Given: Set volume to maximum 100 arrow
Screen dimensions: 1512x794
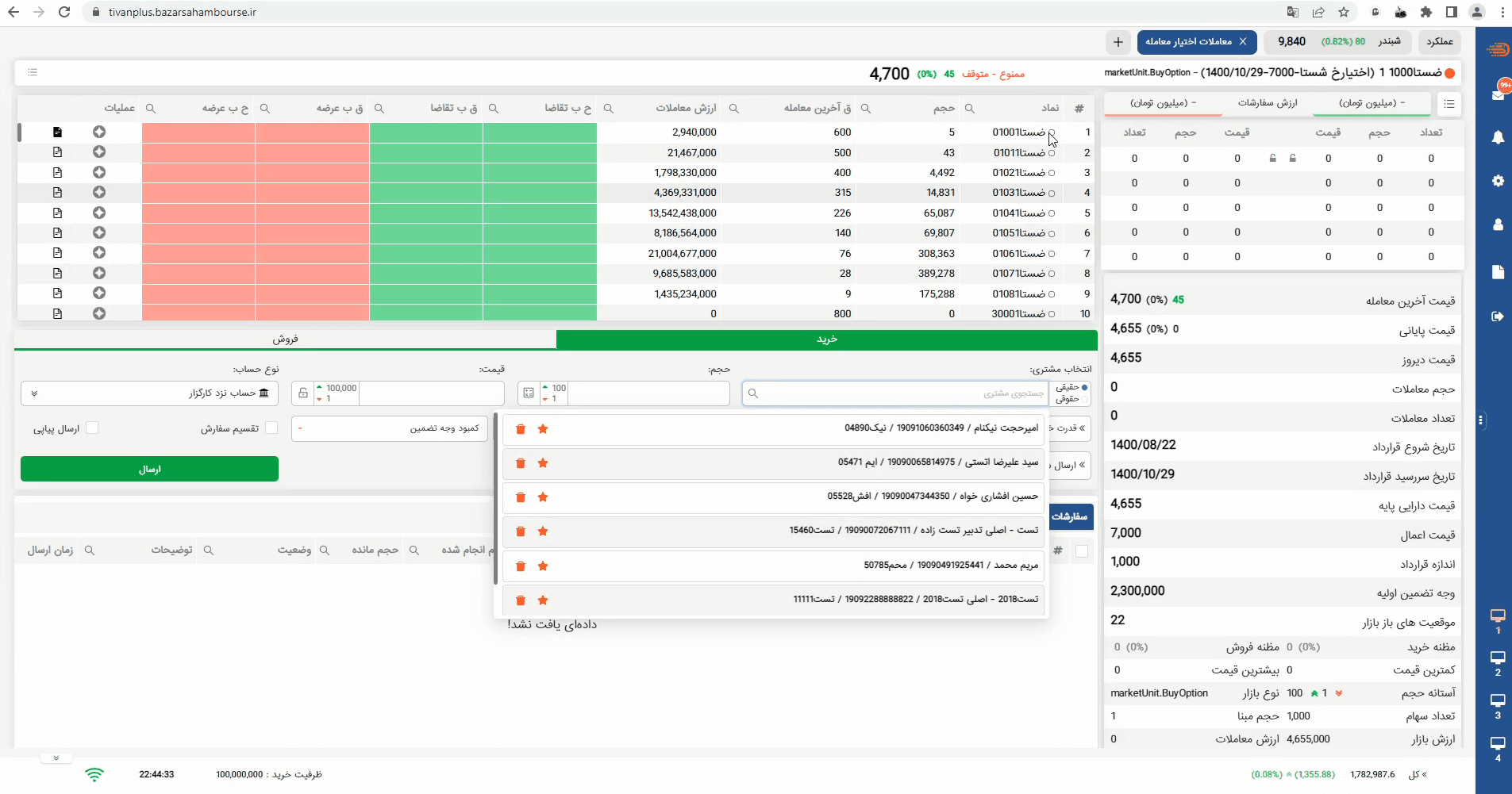Looking at the screenshot, I should [x=545, y=387].
